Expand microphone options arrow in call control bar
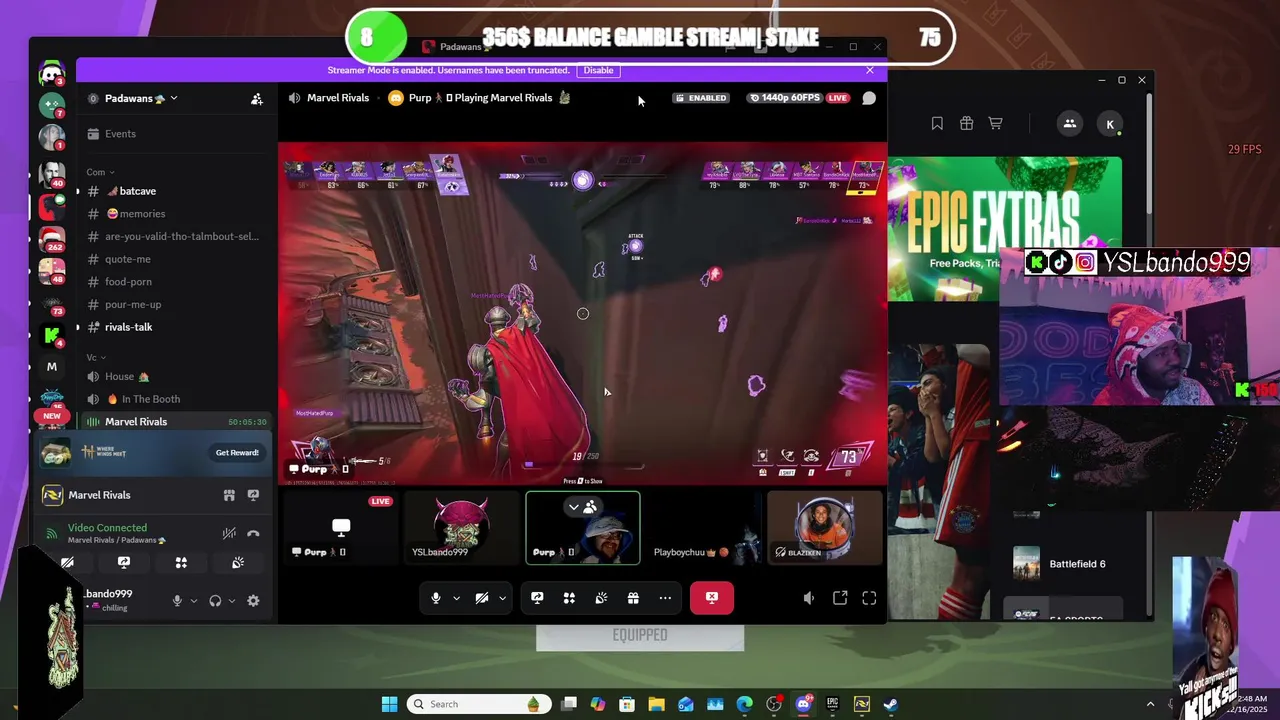The image size is (1280, 720). [456, 598]
